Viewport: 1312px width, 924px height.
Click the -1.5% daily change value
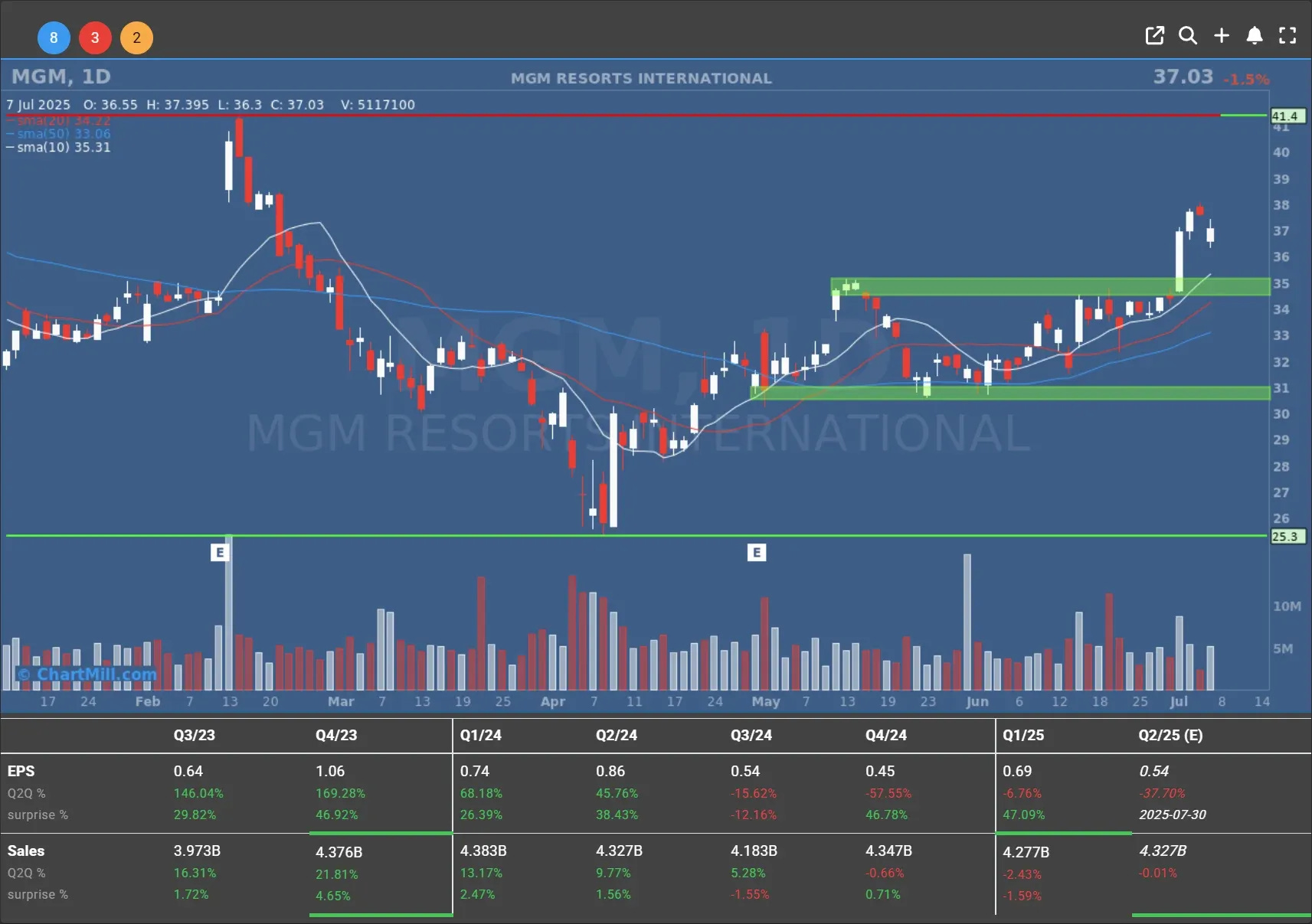1246,80
